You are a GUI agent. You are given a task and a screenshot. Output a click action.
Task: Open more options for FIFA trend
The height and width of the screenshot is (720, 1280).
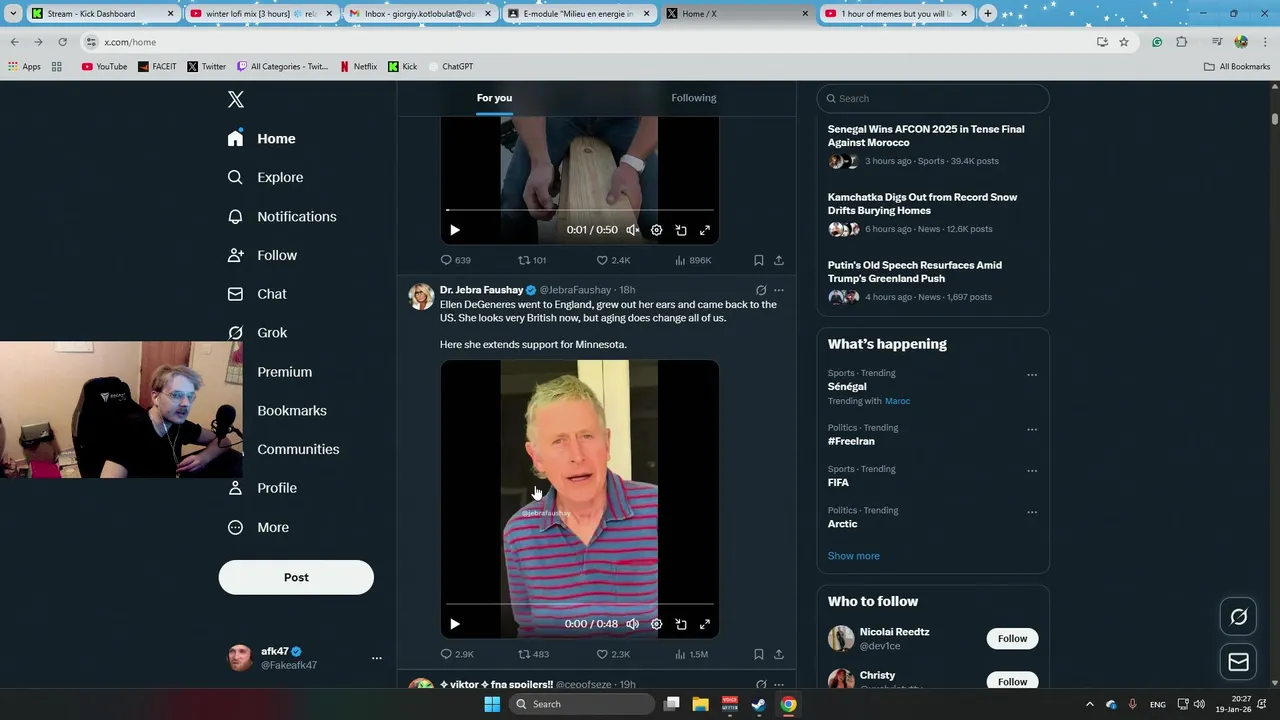pos(1032,470)
